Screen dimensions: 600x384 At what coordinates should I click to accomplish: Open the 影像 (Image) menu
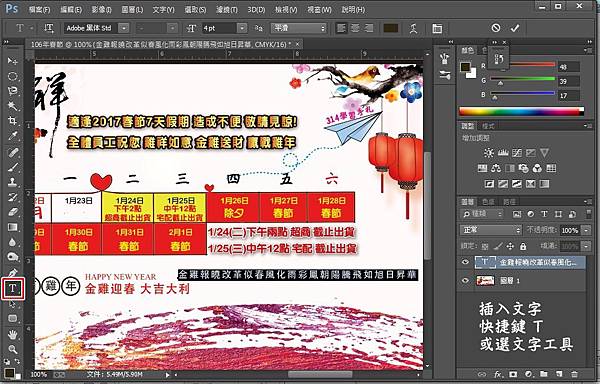tap(101, 10)
